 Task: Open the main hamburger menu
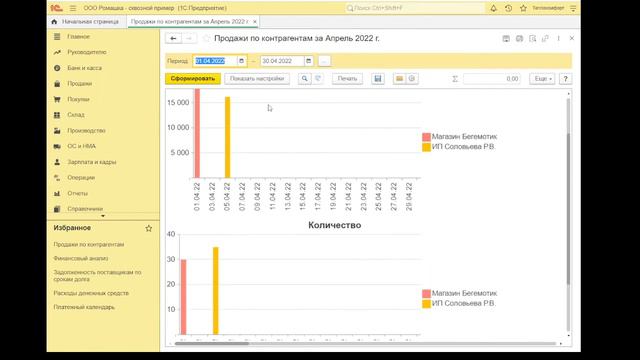click(73, 8)
